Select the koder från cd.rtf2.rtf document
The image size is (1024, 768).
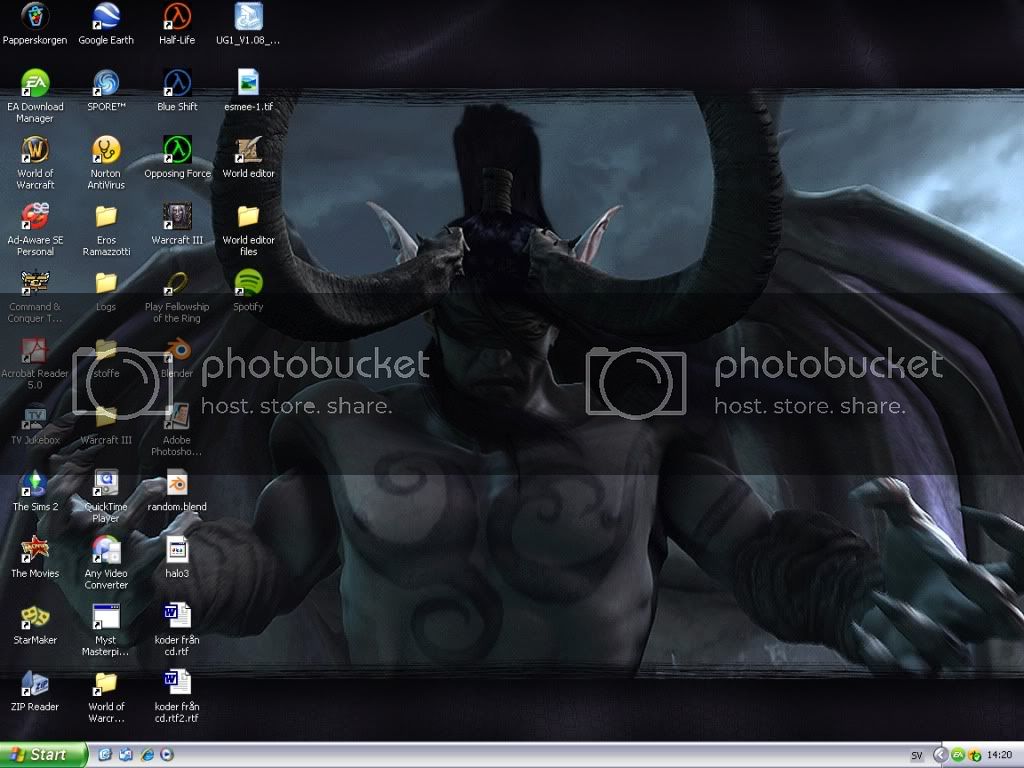point(177,696)
